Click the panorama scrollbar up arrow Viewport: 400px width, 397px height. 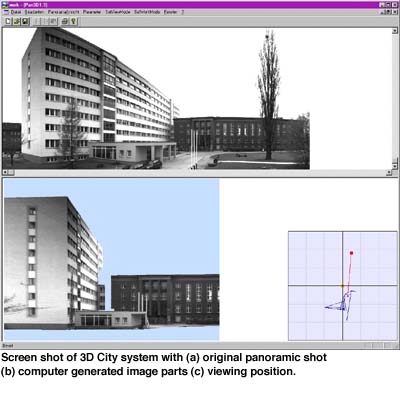point(395,31)
